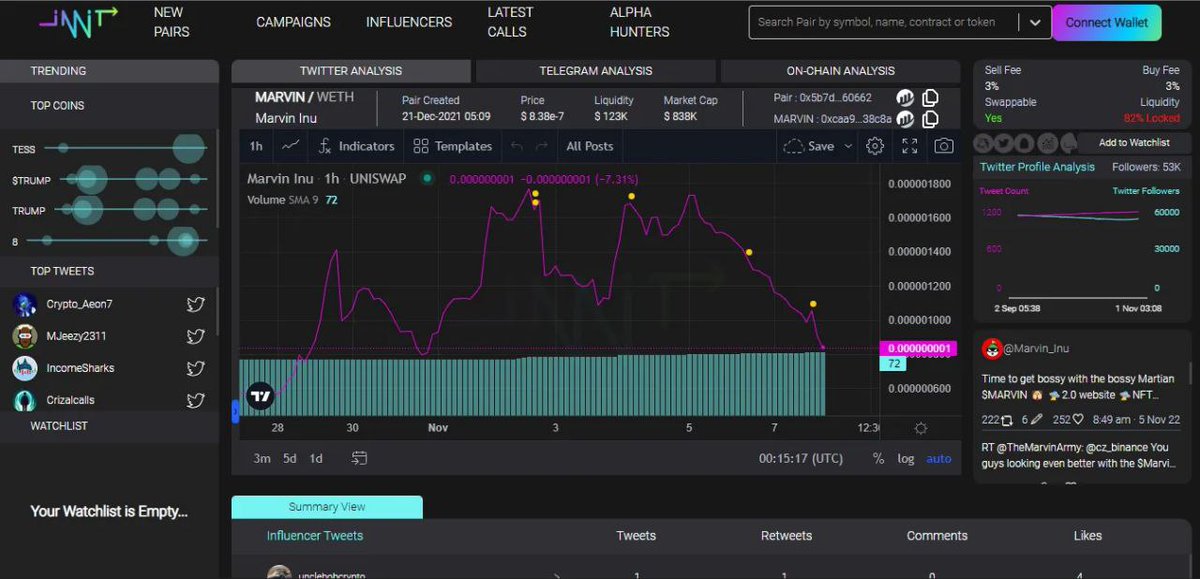Image resolution: width=1200 pixels, height=579 pixels.
Task: Open the chart Templates menu
Action: coord(453,146)
